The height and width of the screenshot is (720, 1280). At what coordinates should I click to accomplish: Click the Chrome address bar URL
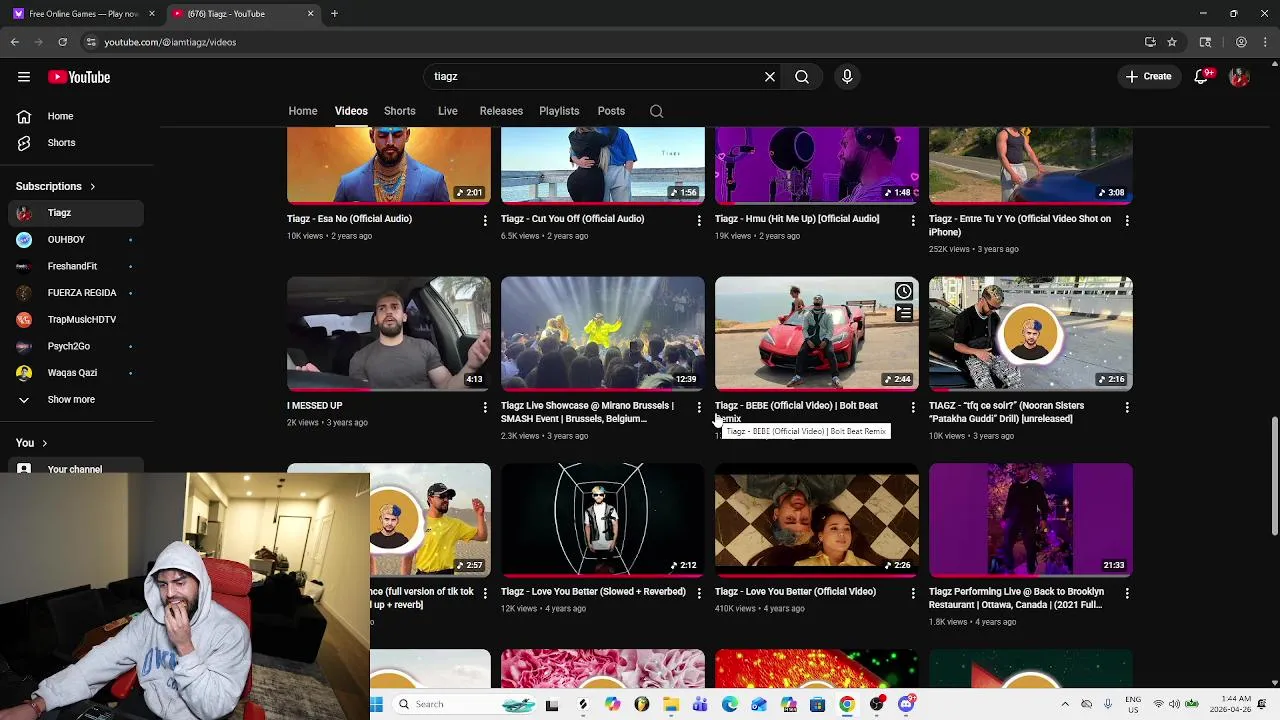pos(170,42)
